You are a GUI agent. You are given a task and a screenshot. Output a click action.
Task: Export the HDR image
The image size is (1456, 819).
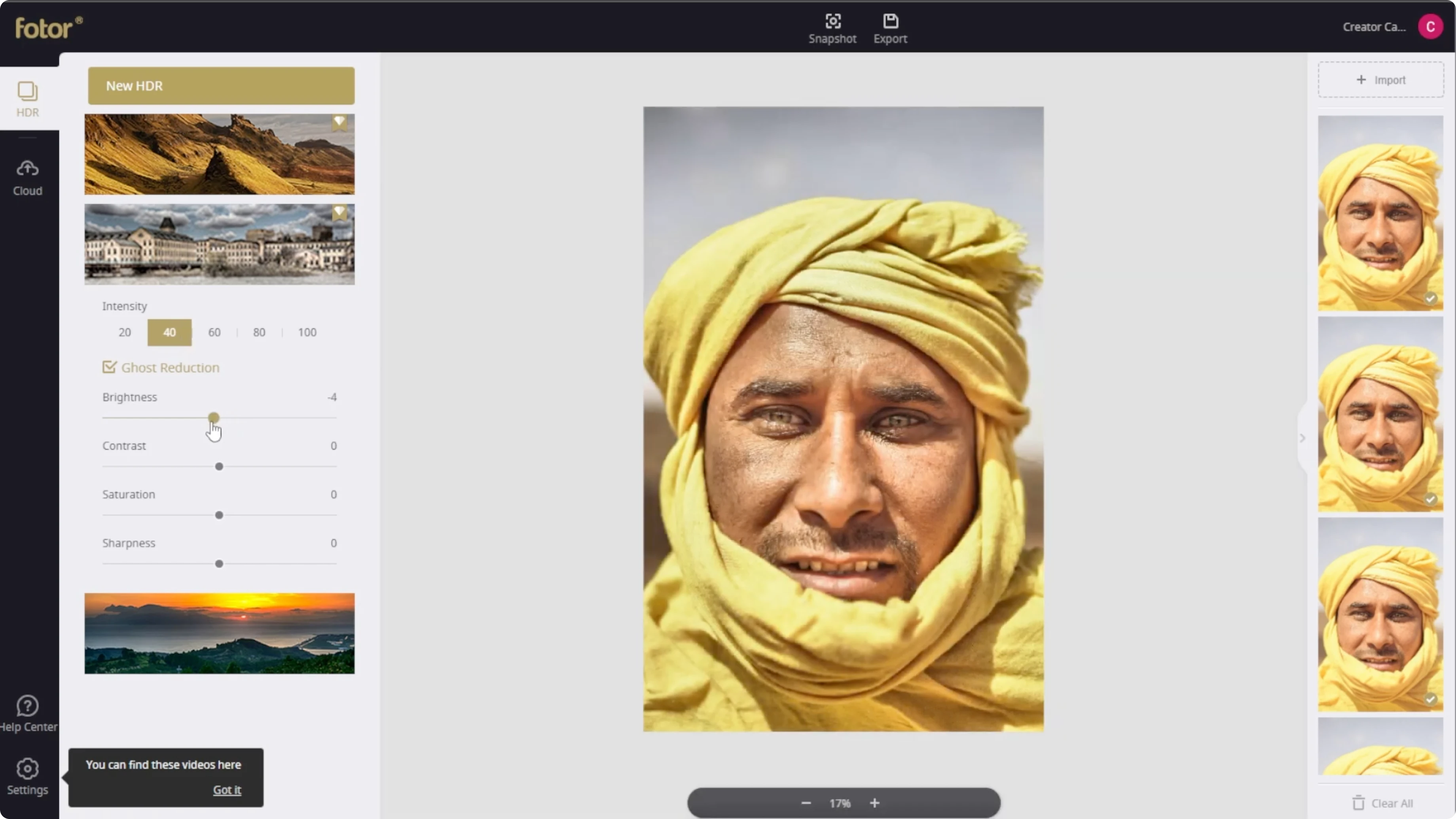coord(890,28)
